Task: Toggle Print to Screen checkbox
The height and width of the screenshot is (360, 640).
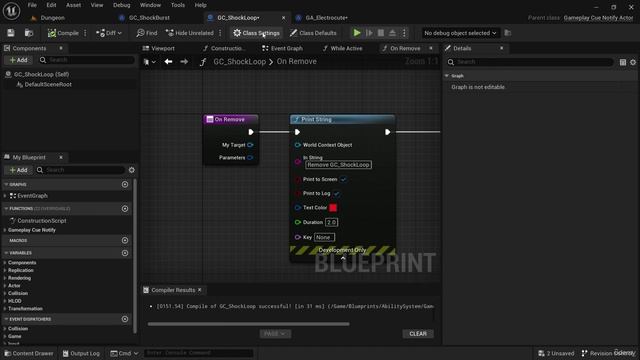Action: point(344,180)
